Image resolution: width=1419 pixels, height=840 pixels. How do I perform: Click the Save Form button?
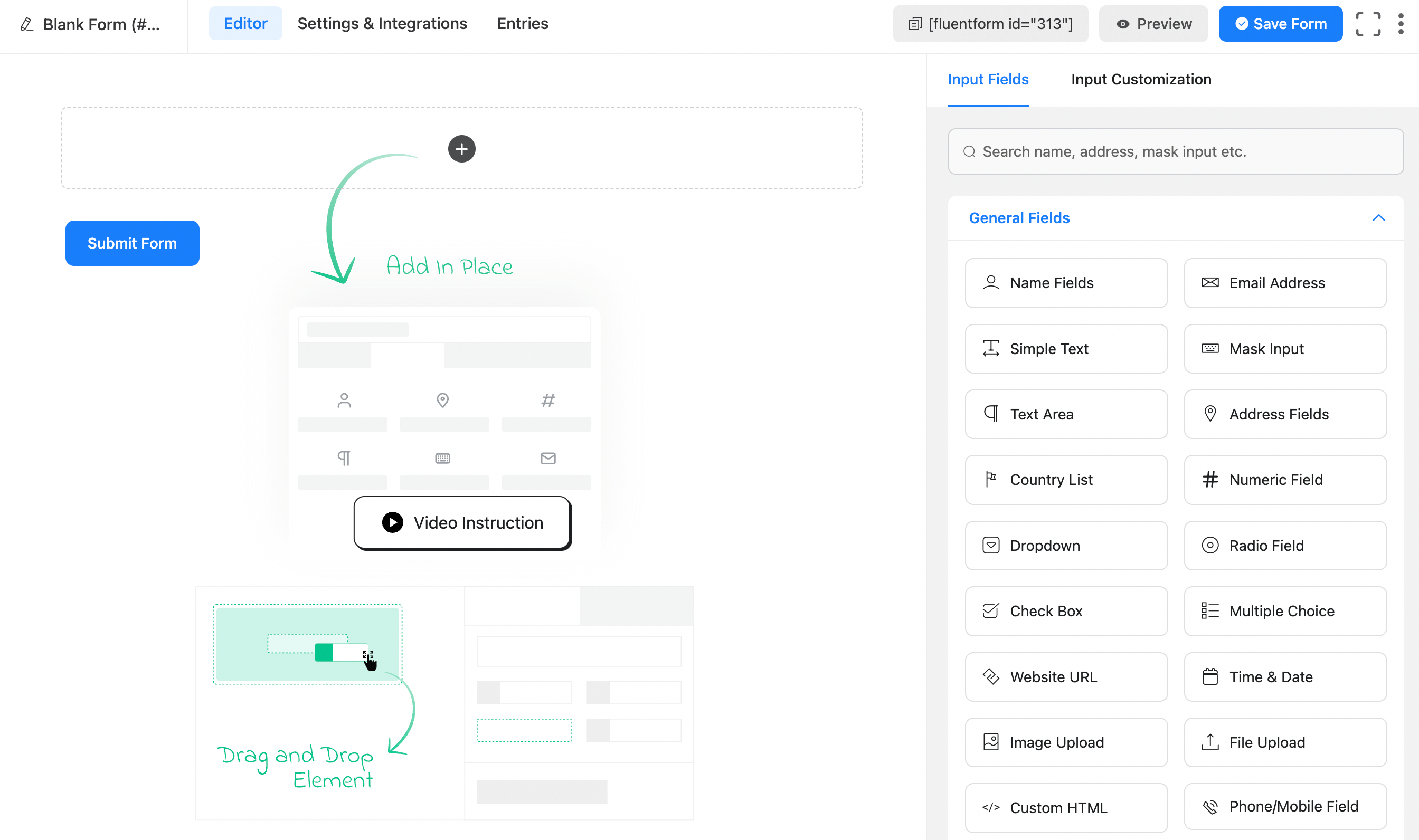pos(1280,24)
